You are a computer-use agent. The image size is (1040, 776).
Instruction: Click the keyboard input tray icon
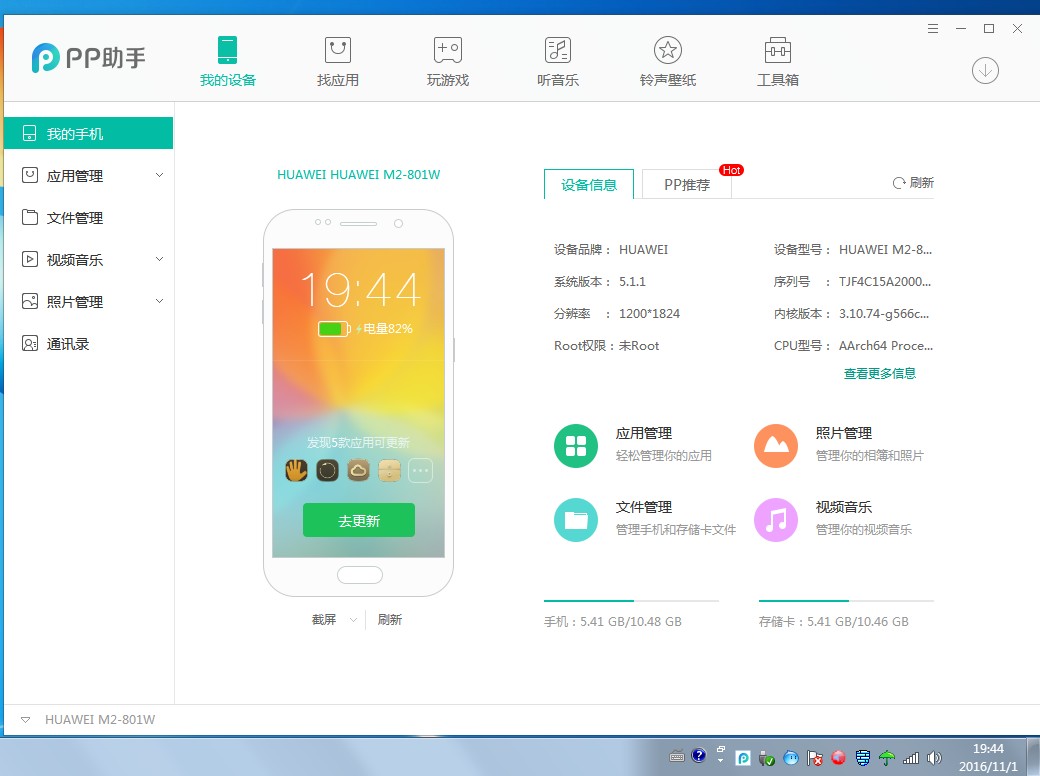click(677, 756)
